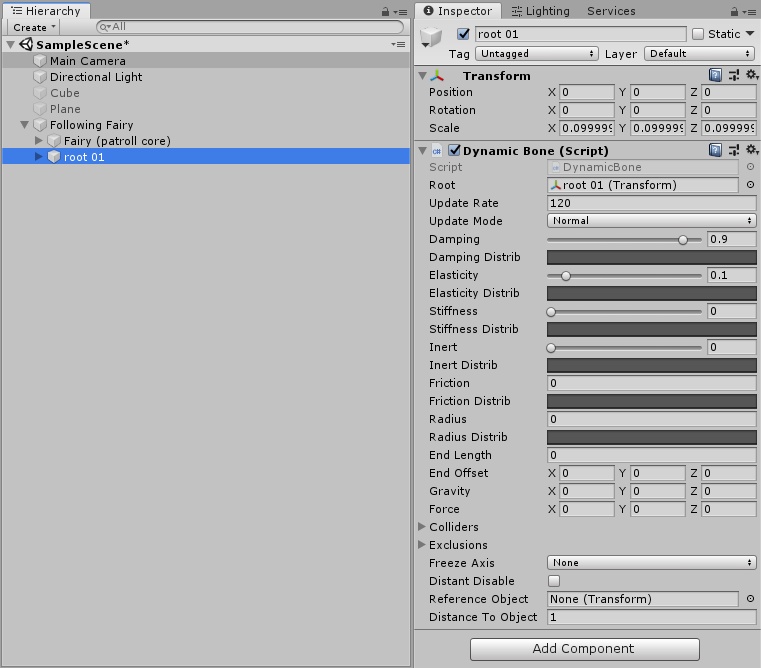761x668 pixels.
Task: Click the Dynamic Bone C# script icon
Action: 437,150
